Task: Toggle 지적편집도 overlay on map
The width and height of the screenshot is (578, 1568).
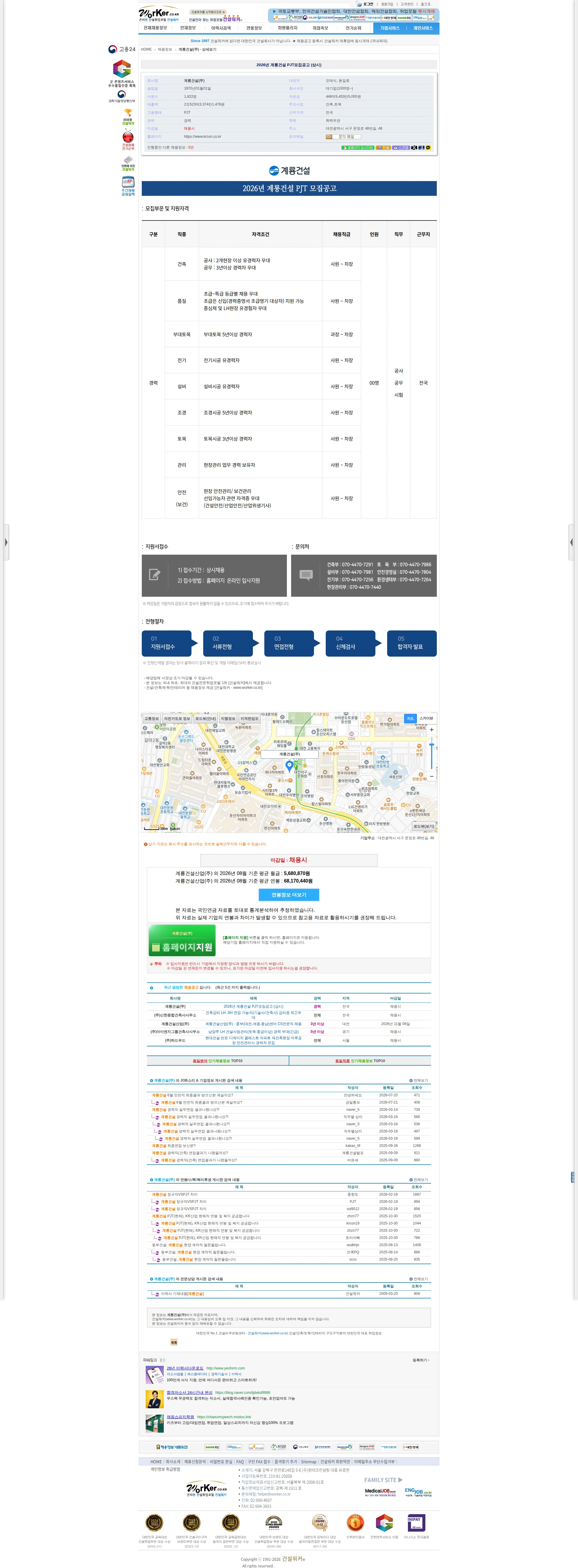Action: (250, 718)
